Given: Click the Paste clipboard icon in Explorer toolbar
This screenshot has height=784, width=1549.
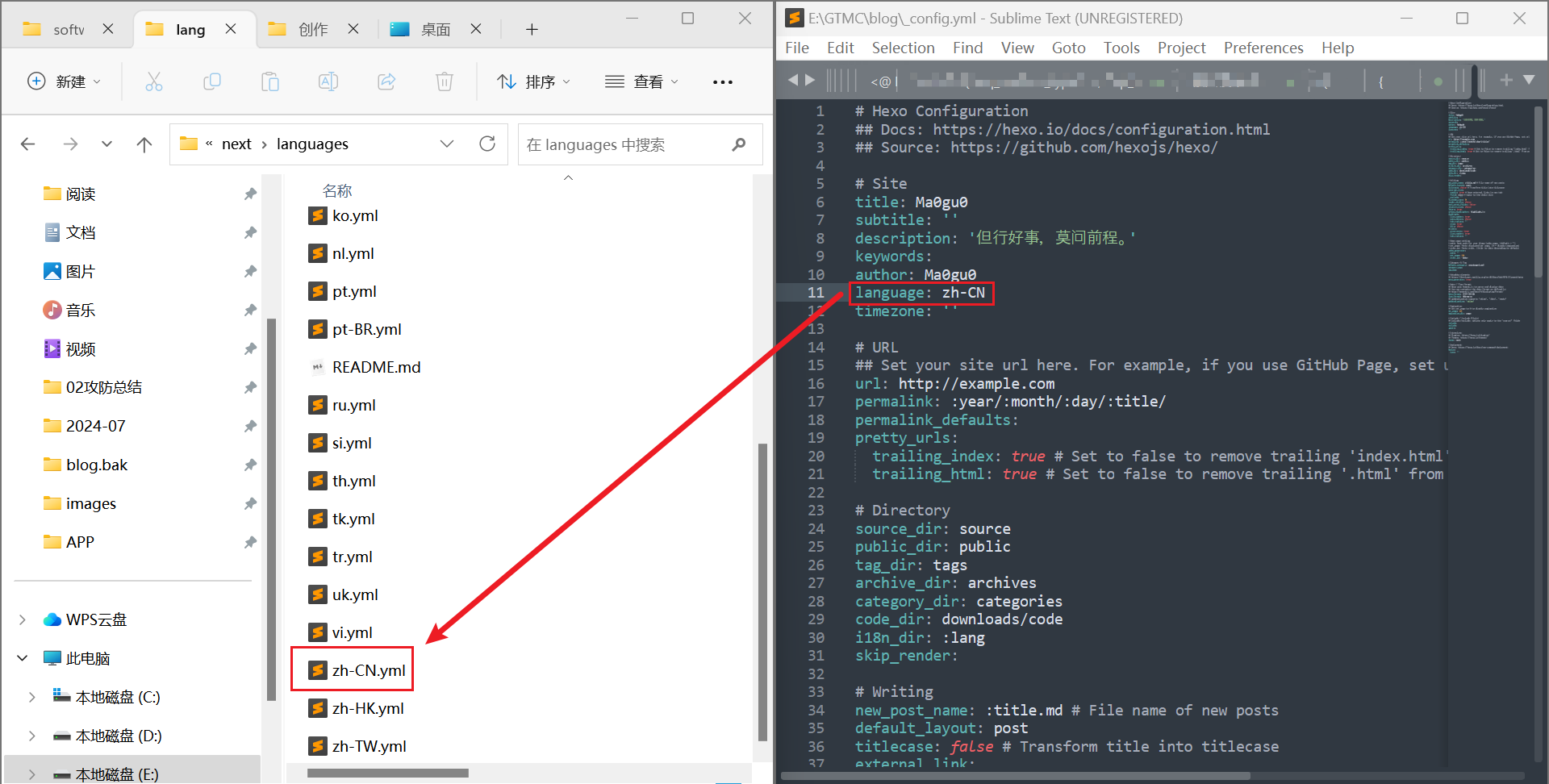Looking at the screenshot, I should click(270, 81).
